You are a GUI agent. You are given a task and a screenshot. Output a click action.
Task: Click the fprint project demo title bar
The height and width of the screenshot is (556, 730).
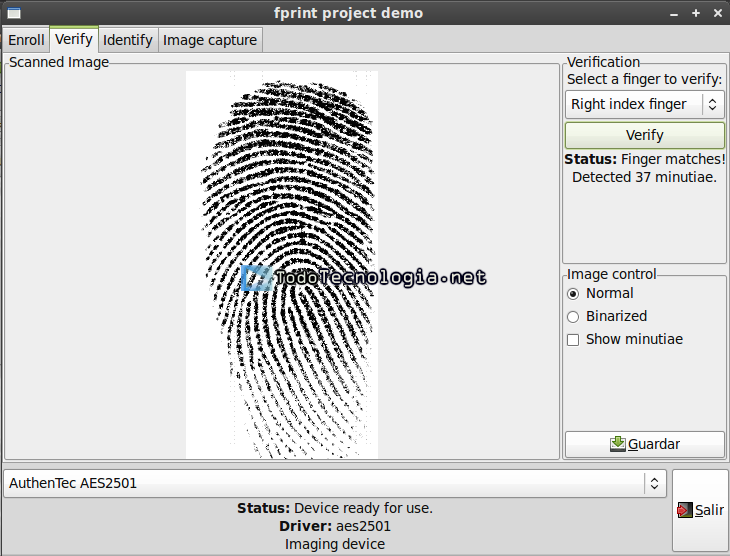click(348, 13)
